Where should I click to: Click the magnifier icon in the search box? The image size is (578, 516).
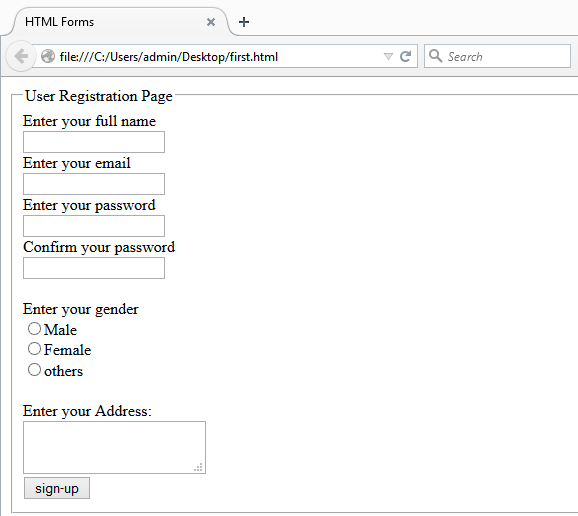click(x=435, y=56)
